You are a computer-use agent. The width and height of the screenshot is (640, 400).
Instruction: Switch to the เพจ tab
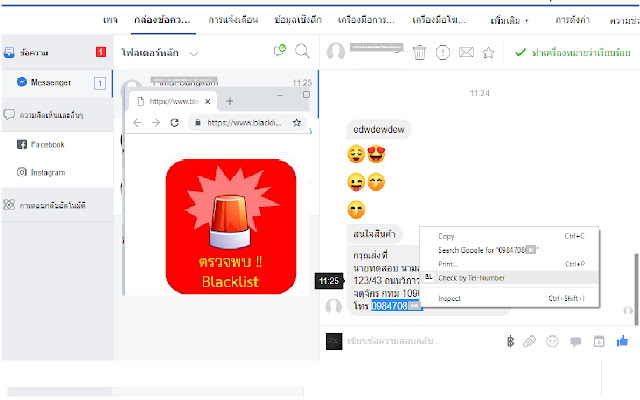point(110,20)
